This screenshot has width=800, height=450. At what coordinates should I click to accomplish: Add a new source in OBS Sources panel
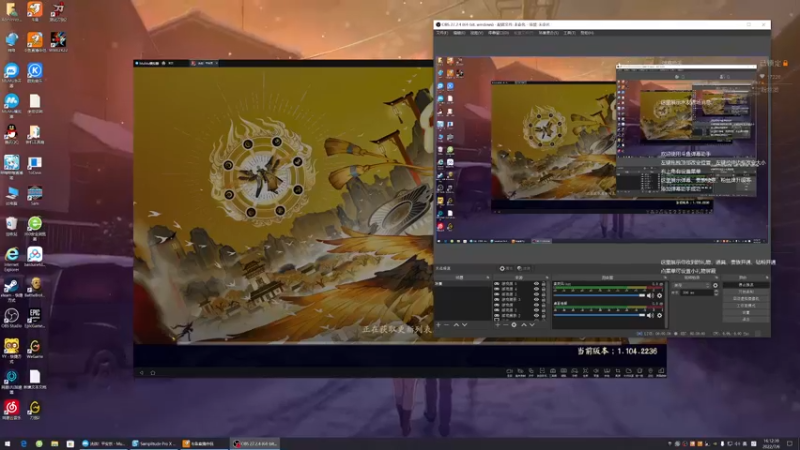coord(497,325)
